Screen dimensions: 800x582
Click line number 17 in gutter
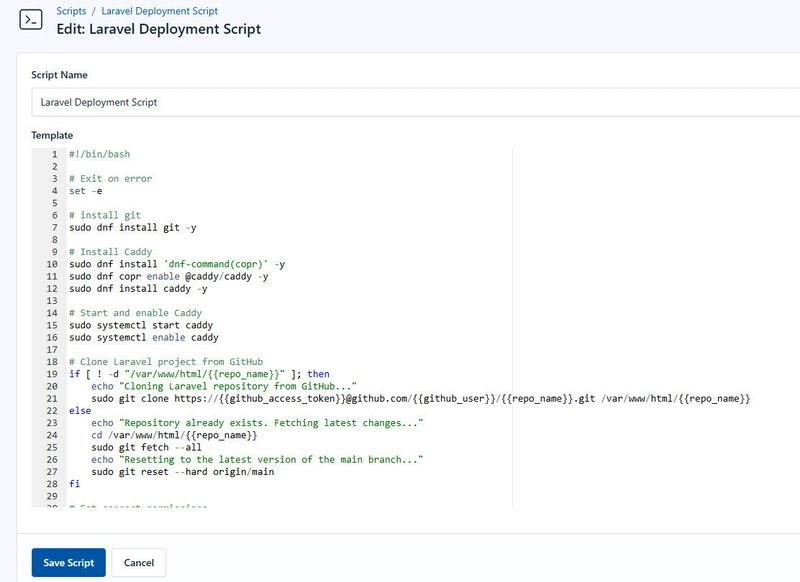coord(52,349)
